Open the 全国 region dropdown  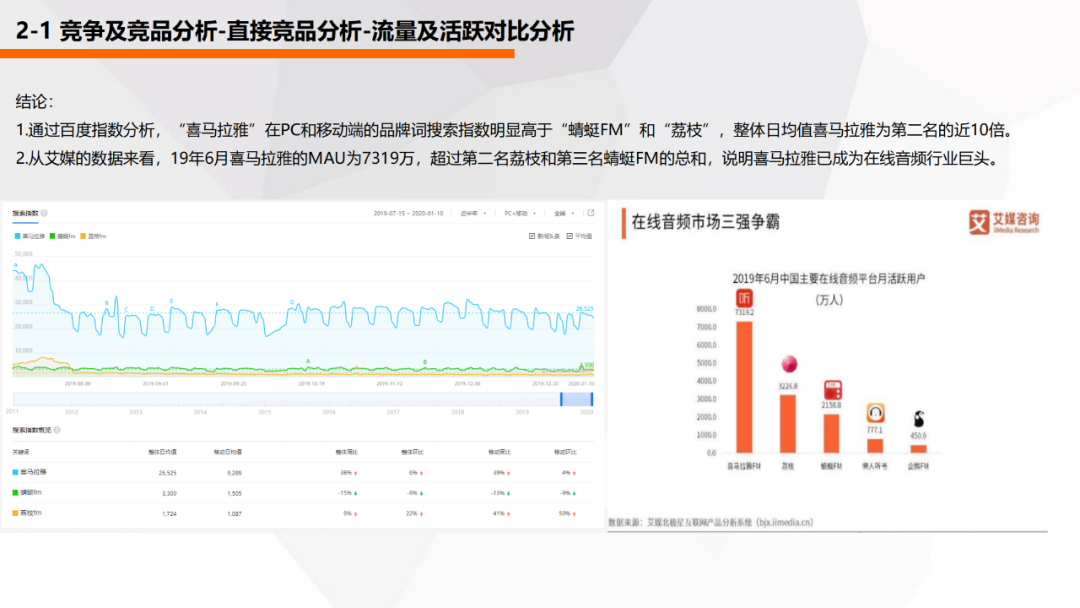point(564,213)
